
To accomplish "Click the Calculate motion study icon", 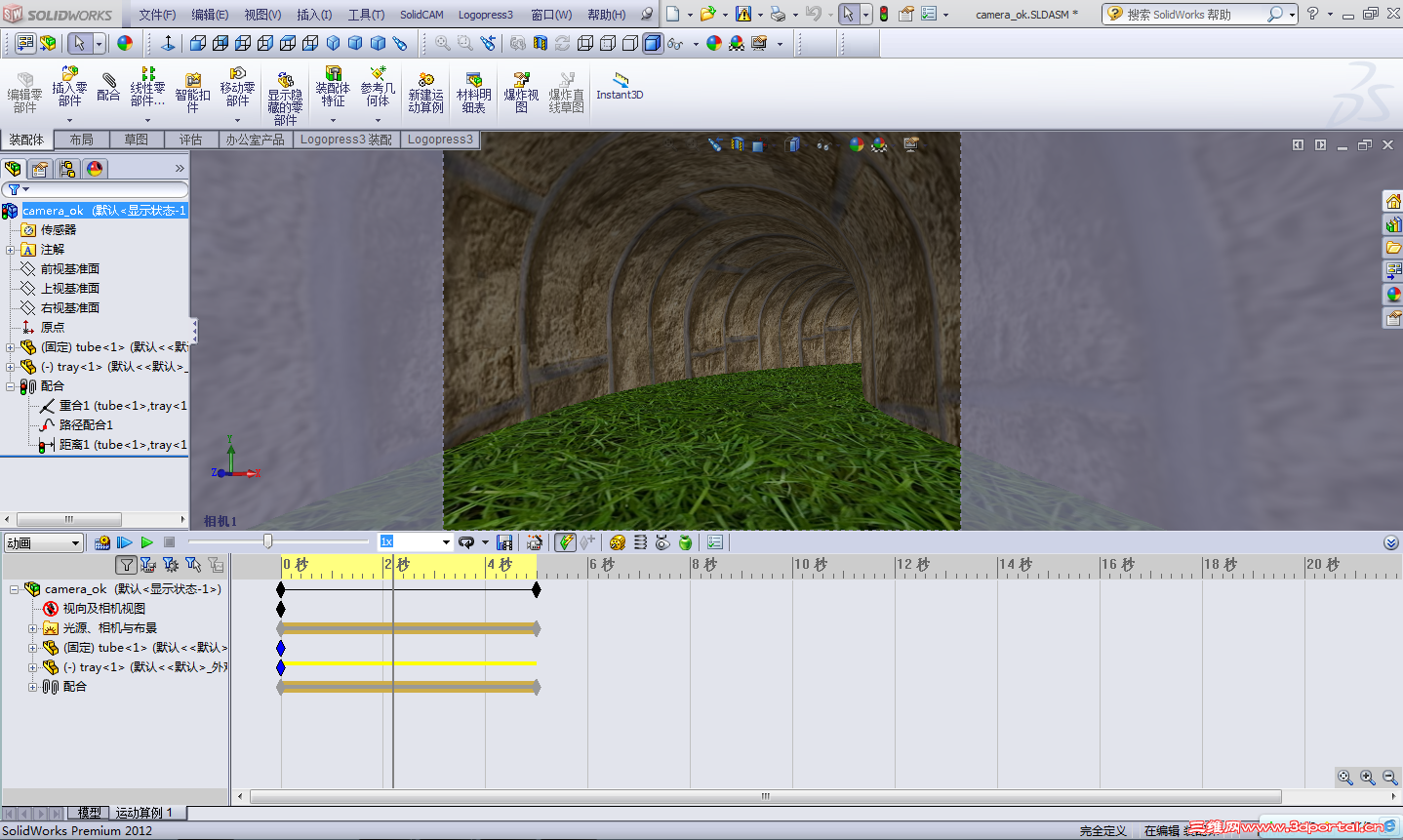I will 101,542.
